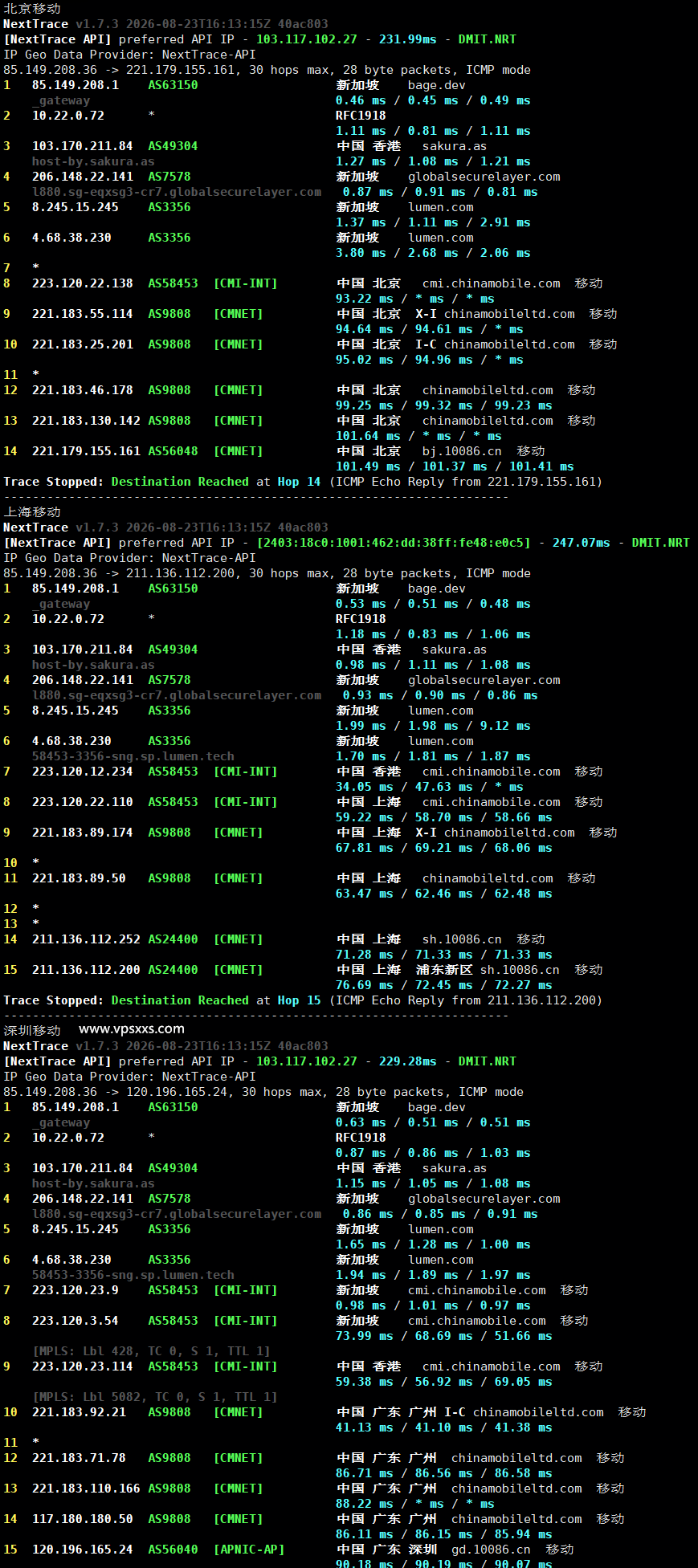Select latency 59.38 ms
Screen dimensions: 698x1568
point(365,1382)
